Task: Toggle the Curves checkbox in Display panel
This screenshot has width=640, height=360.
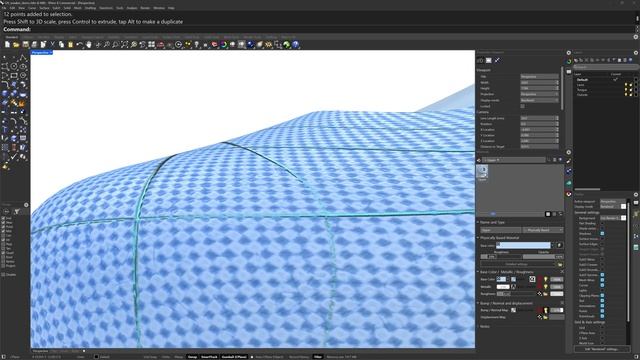Action: pyautogui.click(x=602, y=285)
